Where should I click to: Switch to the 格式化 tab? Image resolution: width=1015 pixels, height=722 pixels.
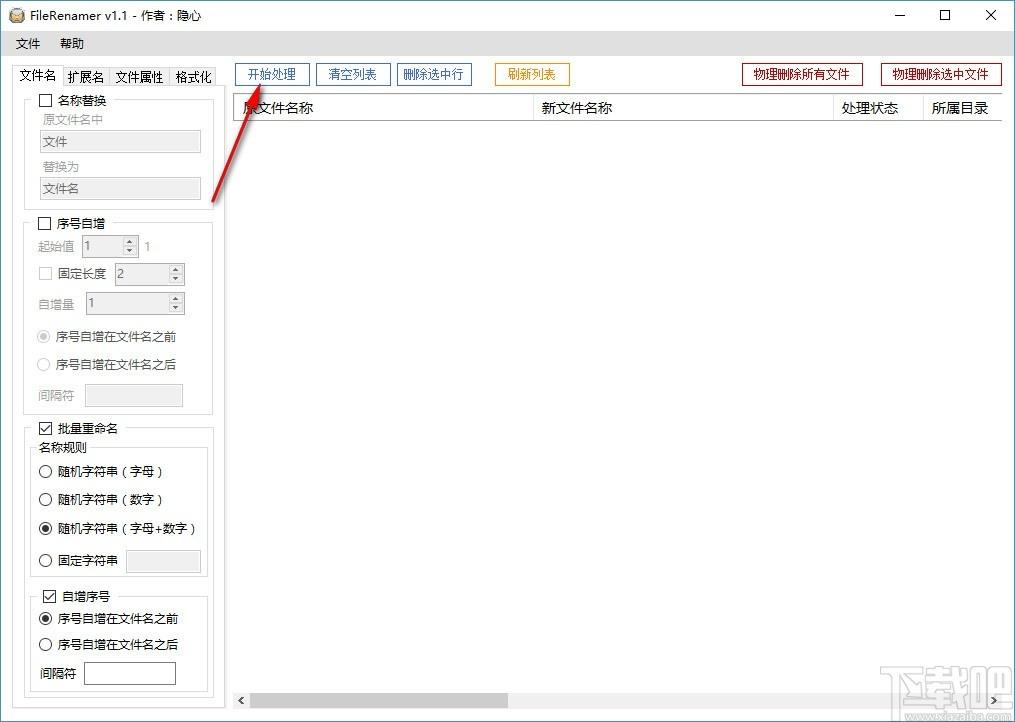pos(193,76)
